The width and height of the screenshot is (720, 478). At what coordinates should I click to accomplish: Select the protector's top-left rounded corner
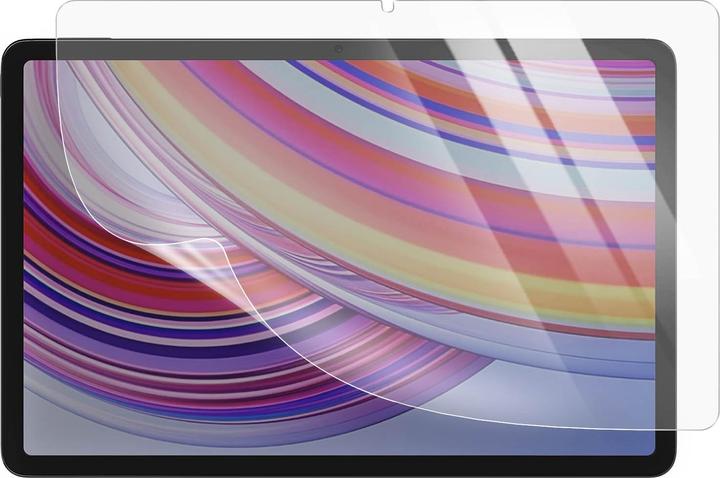(x=64, y=12)
